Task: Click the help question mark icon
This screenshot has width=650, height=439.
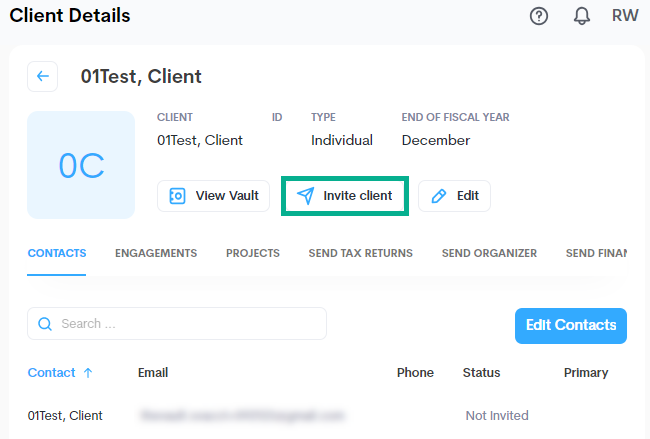Action: click(x=539, y=17)
